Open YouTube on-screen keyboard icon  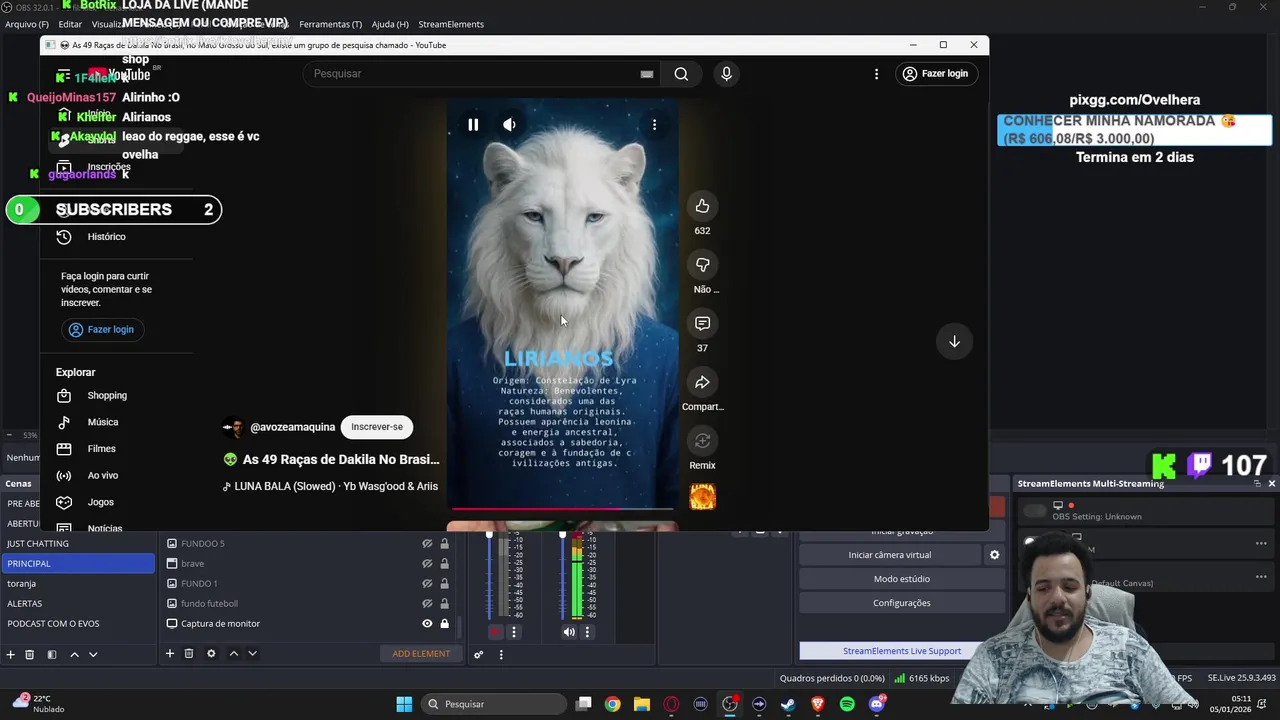647,74
